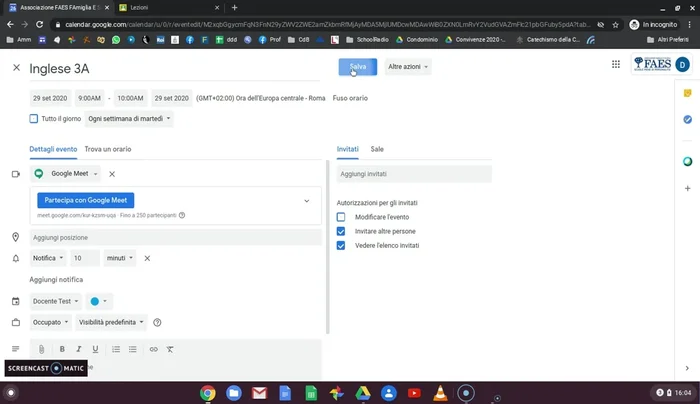
Task: Go back in browser history
Action: 10,25
